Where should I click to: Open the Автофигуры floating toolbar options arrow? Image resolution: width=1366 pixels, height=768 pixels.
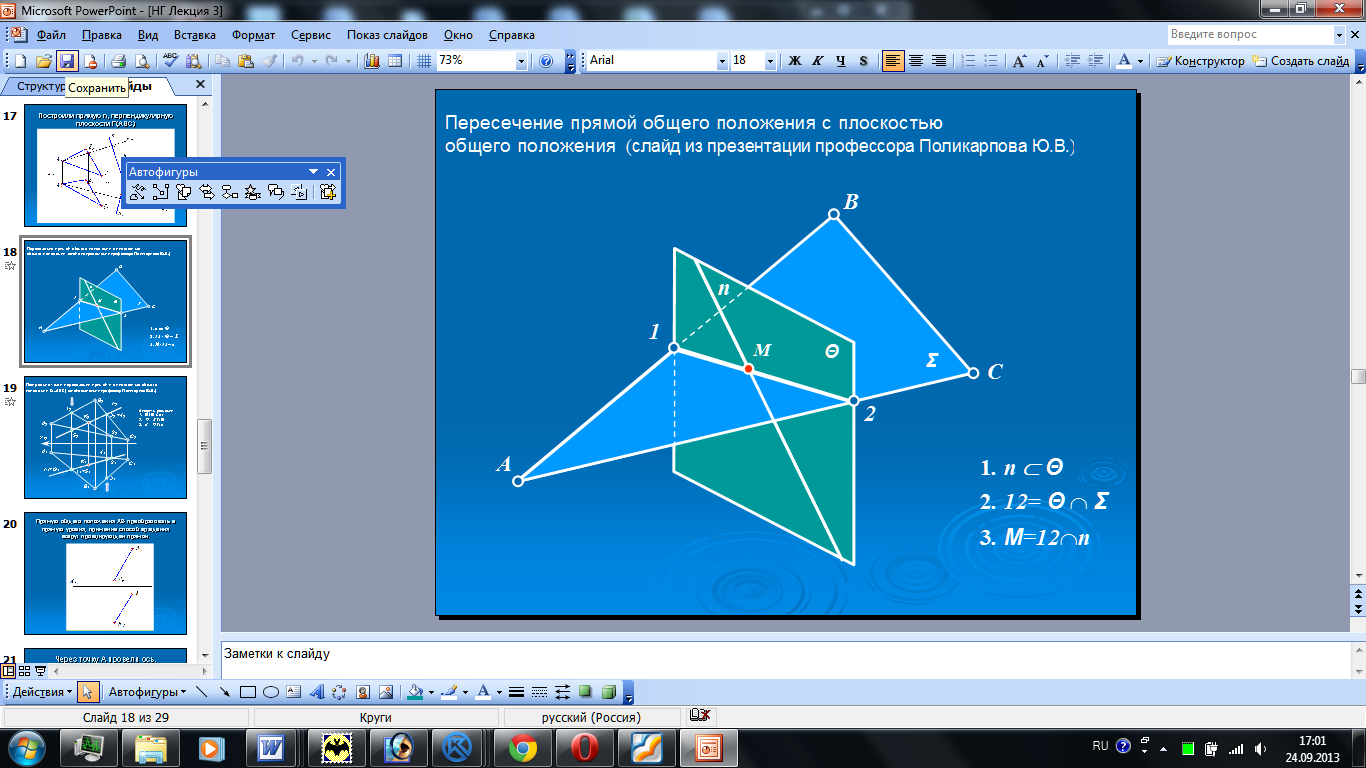pyautogui.click(x=313, y=172)
